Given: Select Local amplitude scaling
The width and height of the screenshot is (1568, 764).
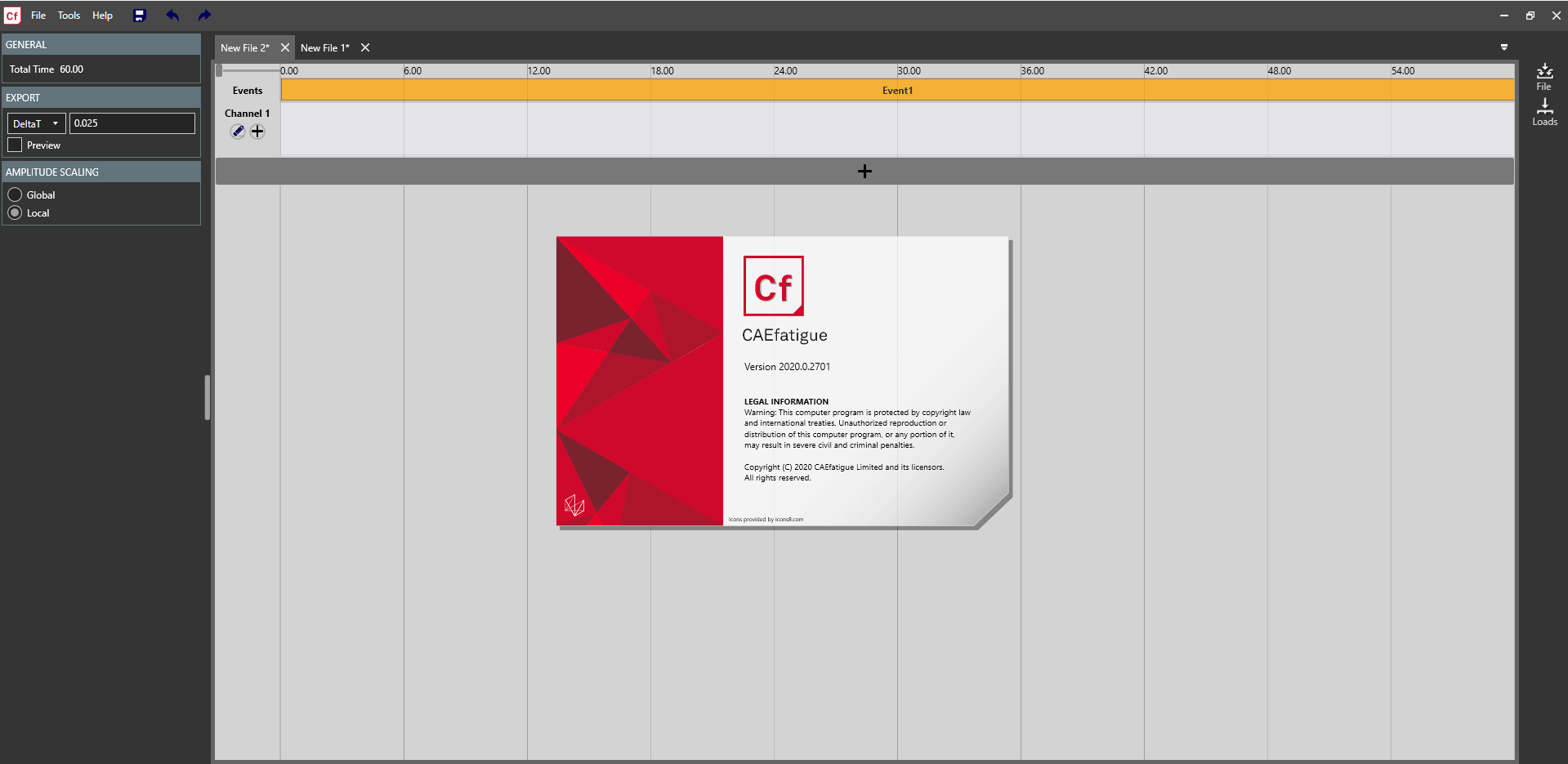Looking at the screenshot, I should (15, 212).
